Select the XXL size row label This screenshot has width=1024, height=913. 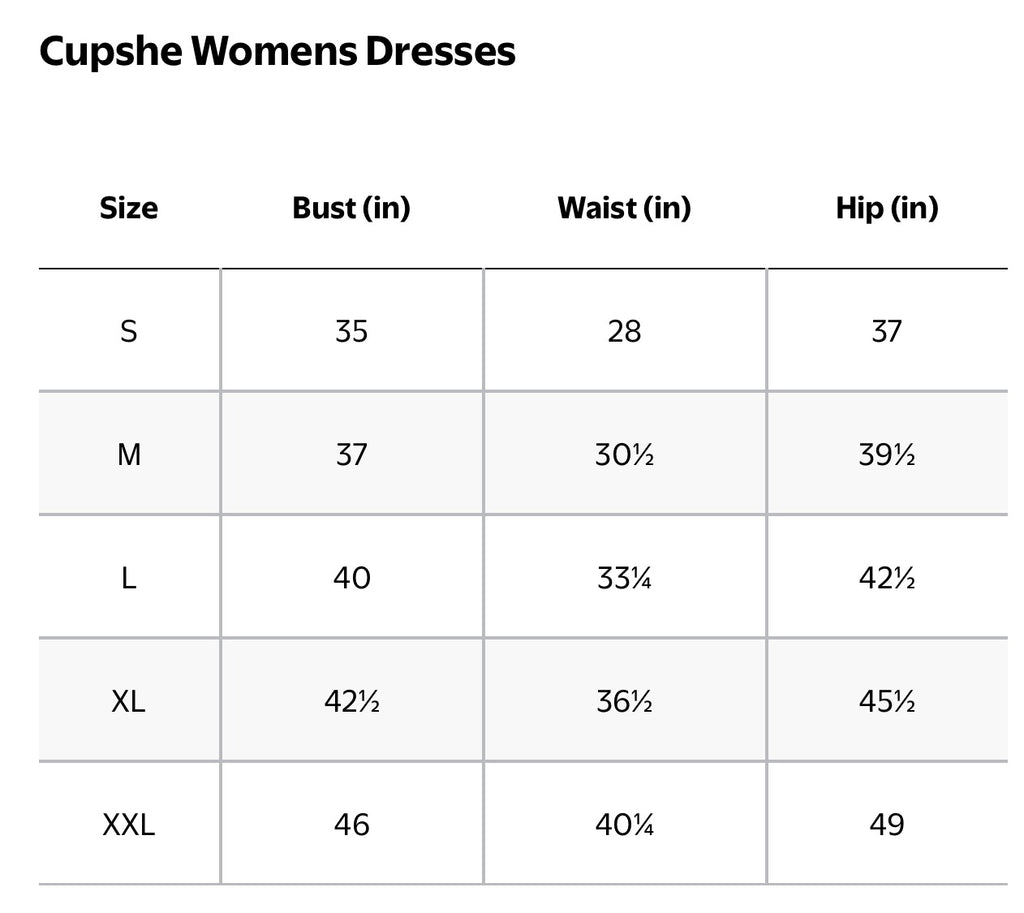click(129, 825)
